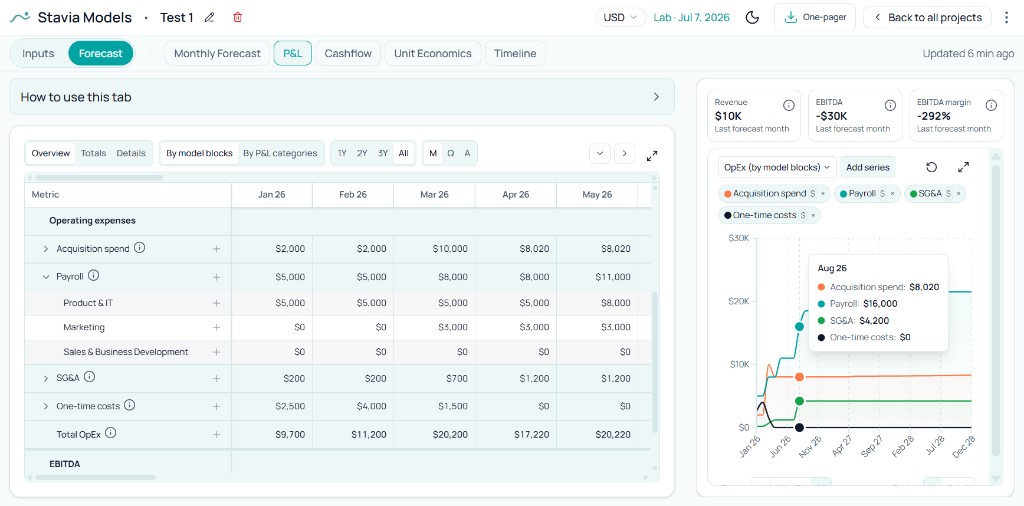Select the Details view option

pos(131,153)
